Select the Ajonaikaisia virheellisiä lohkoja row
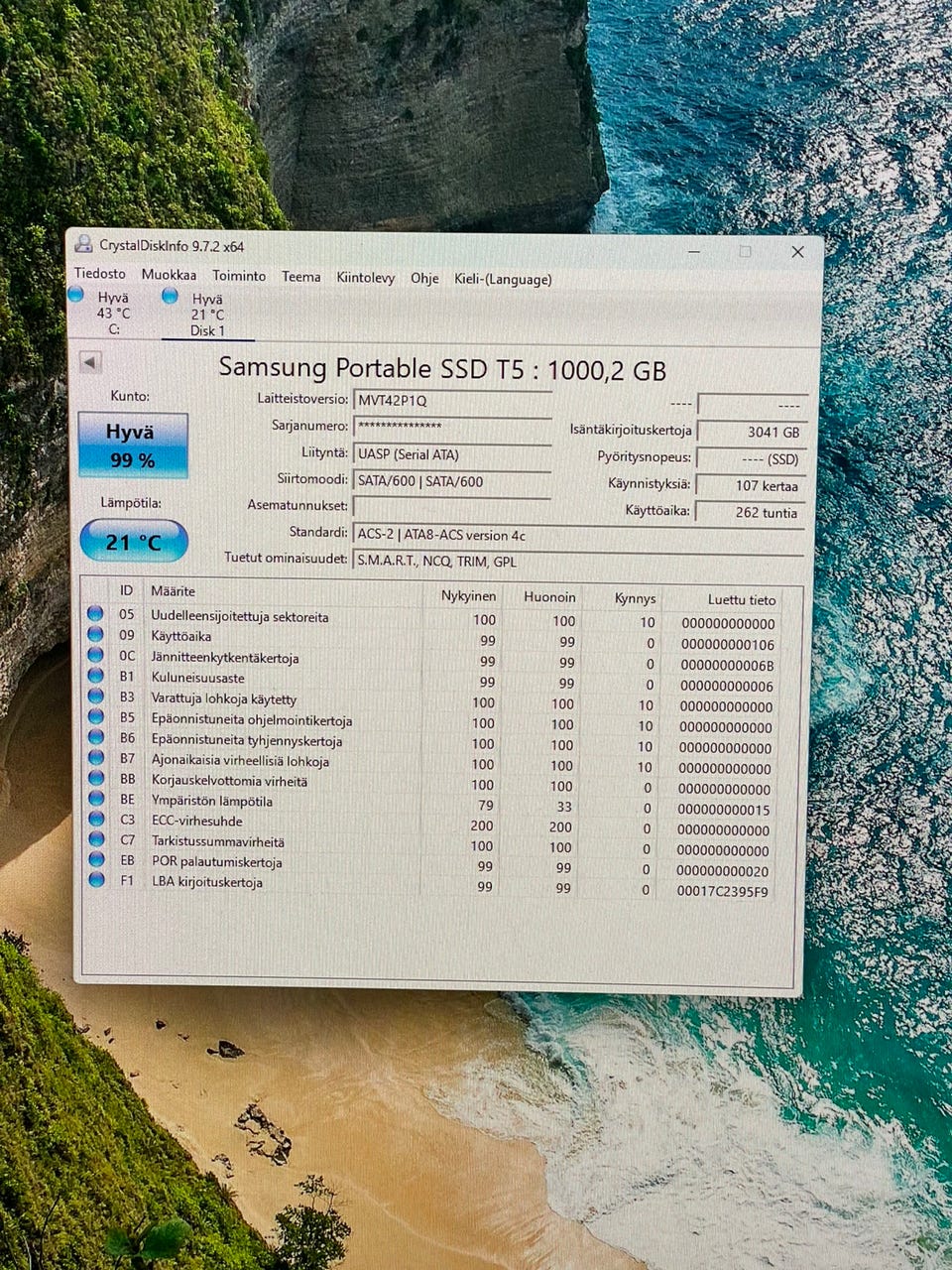Screen dimensions: 952x1270 (x=431, y=763)
